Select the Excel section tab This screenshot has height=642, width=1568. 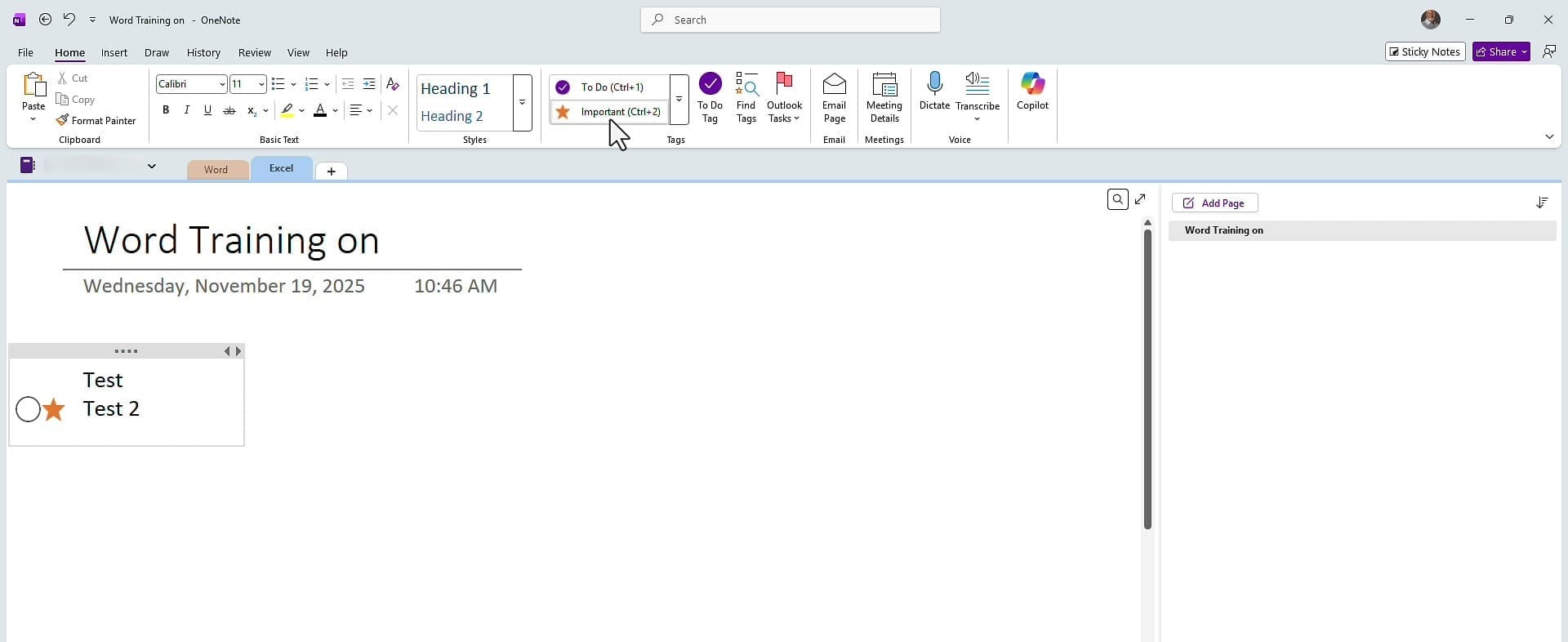[281, 168]
